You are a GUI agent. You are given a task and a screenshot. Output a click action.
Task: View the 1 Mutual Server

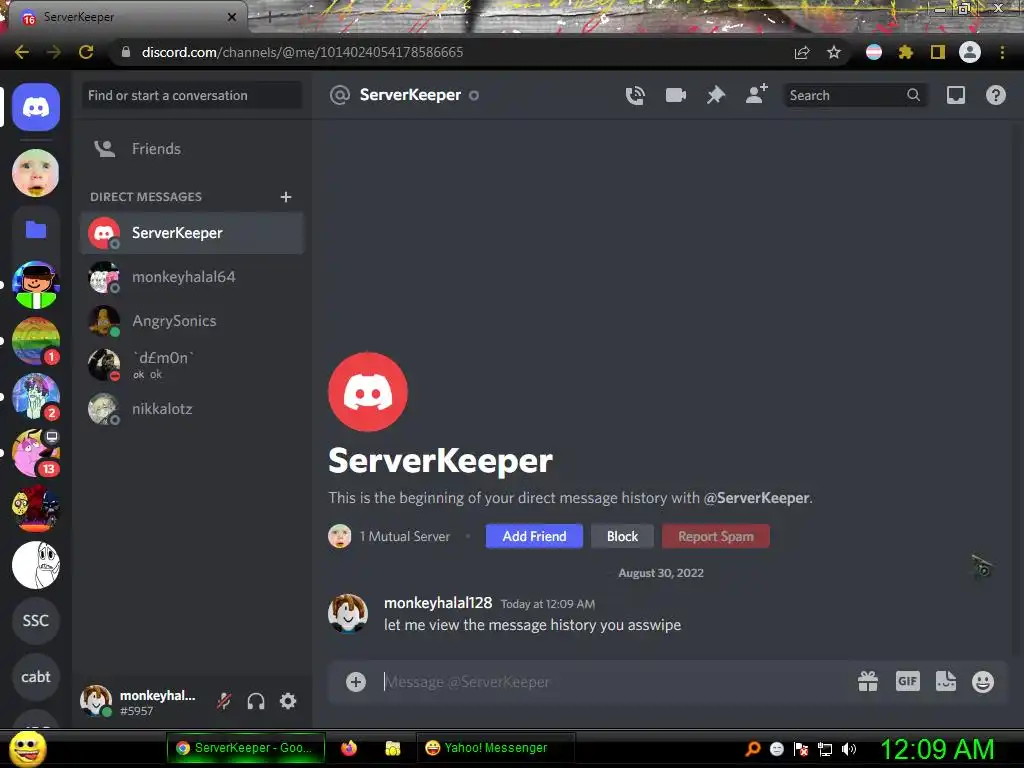(390, 536)
